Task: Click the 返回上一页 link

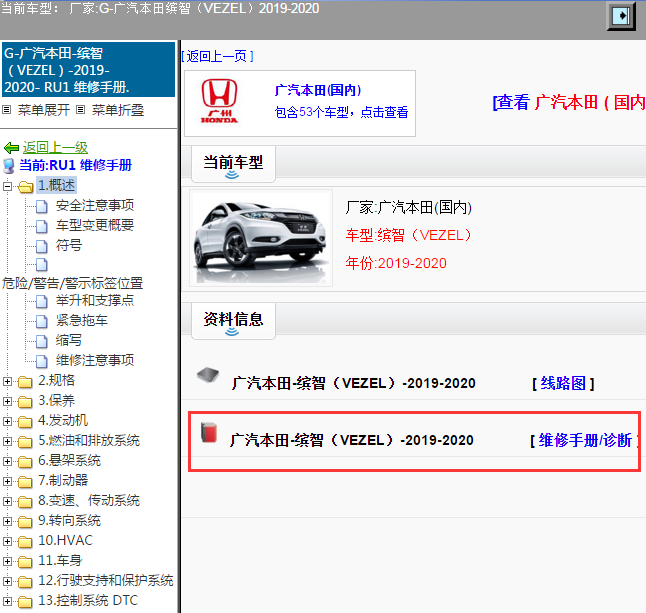Action: pyautogui.click(x=219, y=56)
